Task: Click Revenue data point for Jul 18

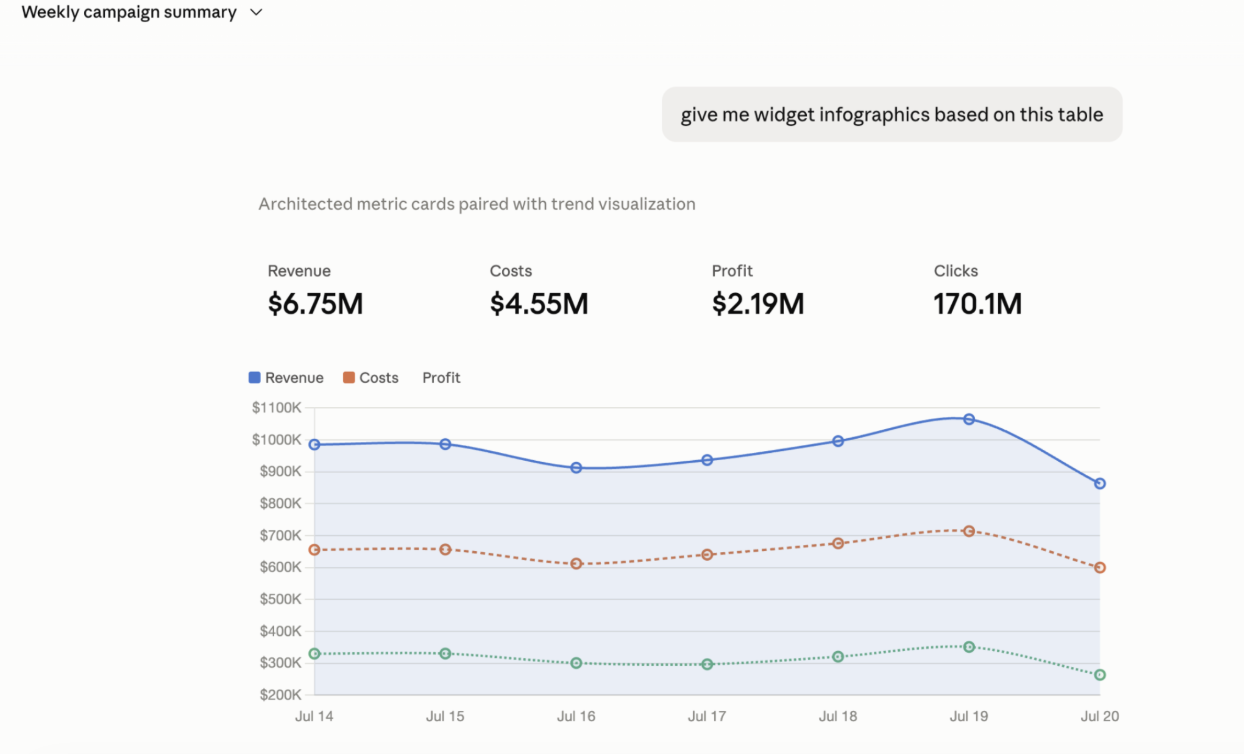Action: coord(838,441)
